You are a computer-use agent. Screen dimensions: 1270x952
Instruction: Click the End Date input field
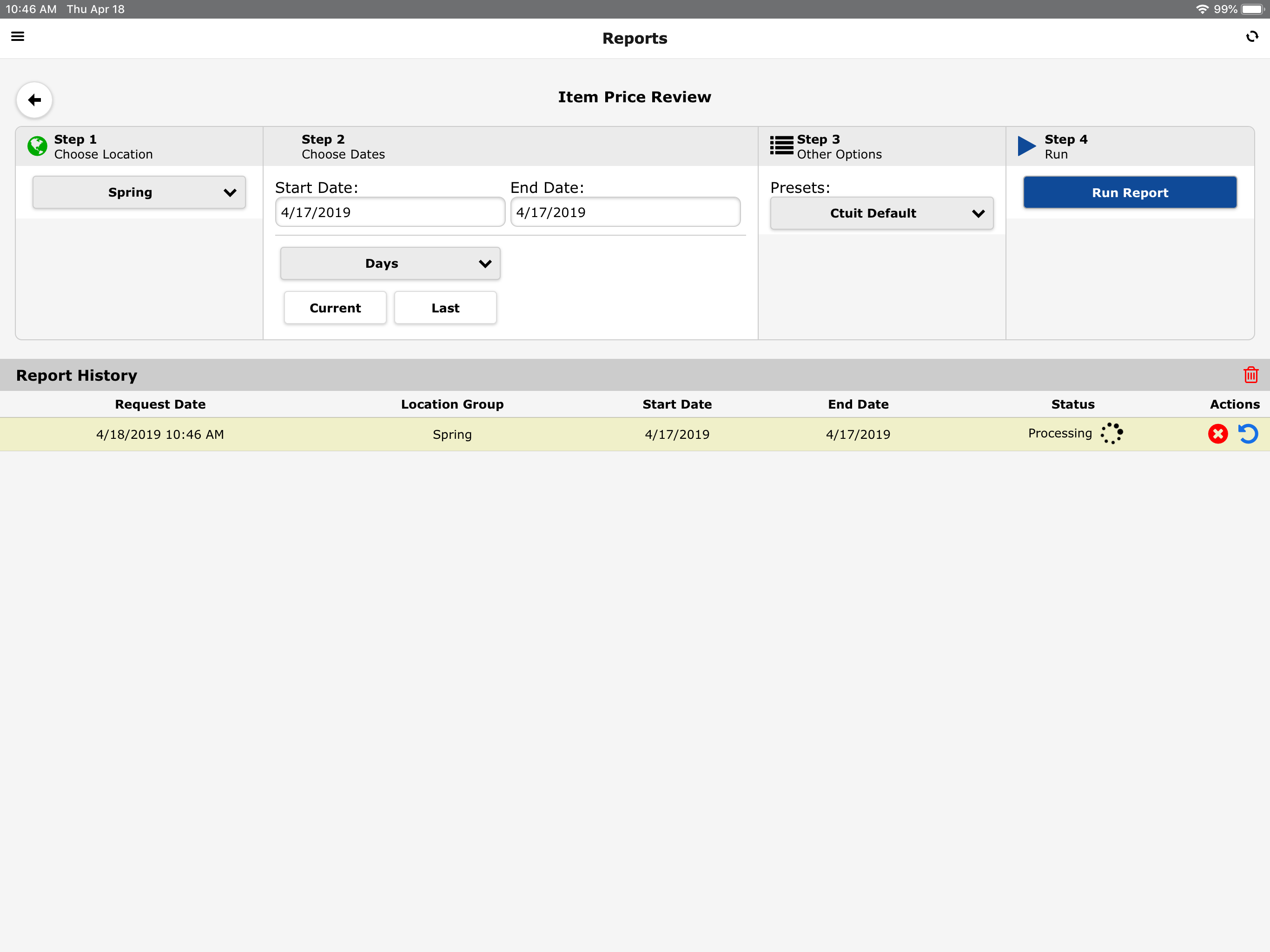pos(625,212)
